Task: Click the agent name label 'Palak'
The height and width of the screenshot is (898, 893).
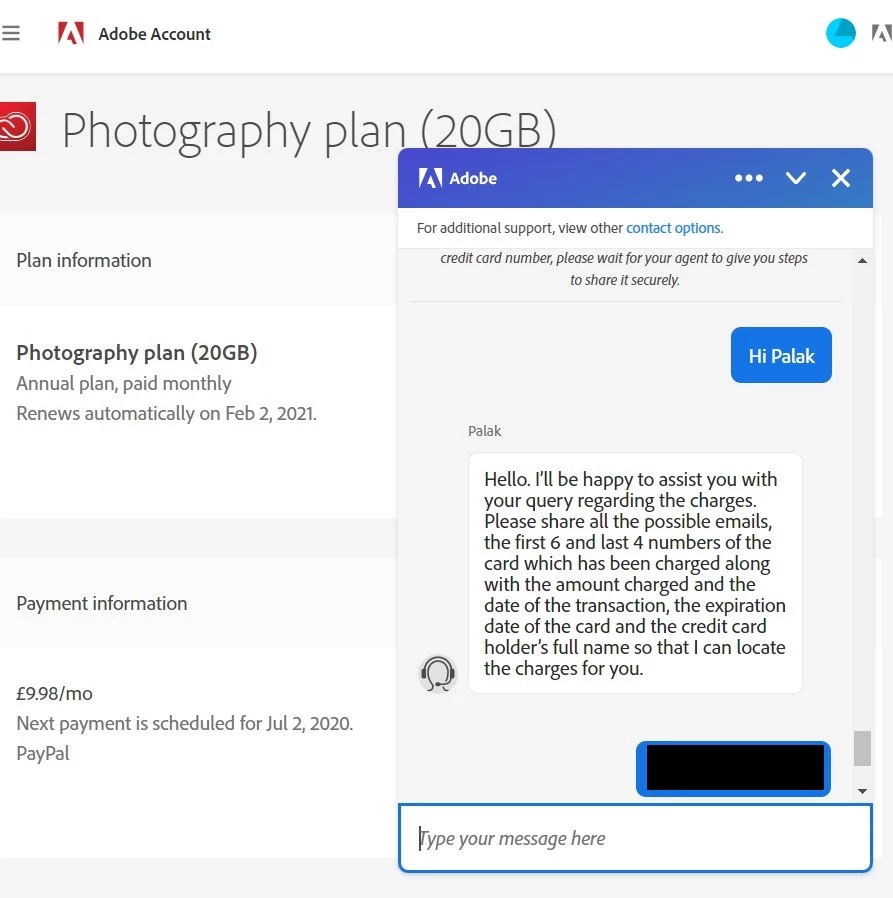Action: pyautogui.click(x=484, y=431)
